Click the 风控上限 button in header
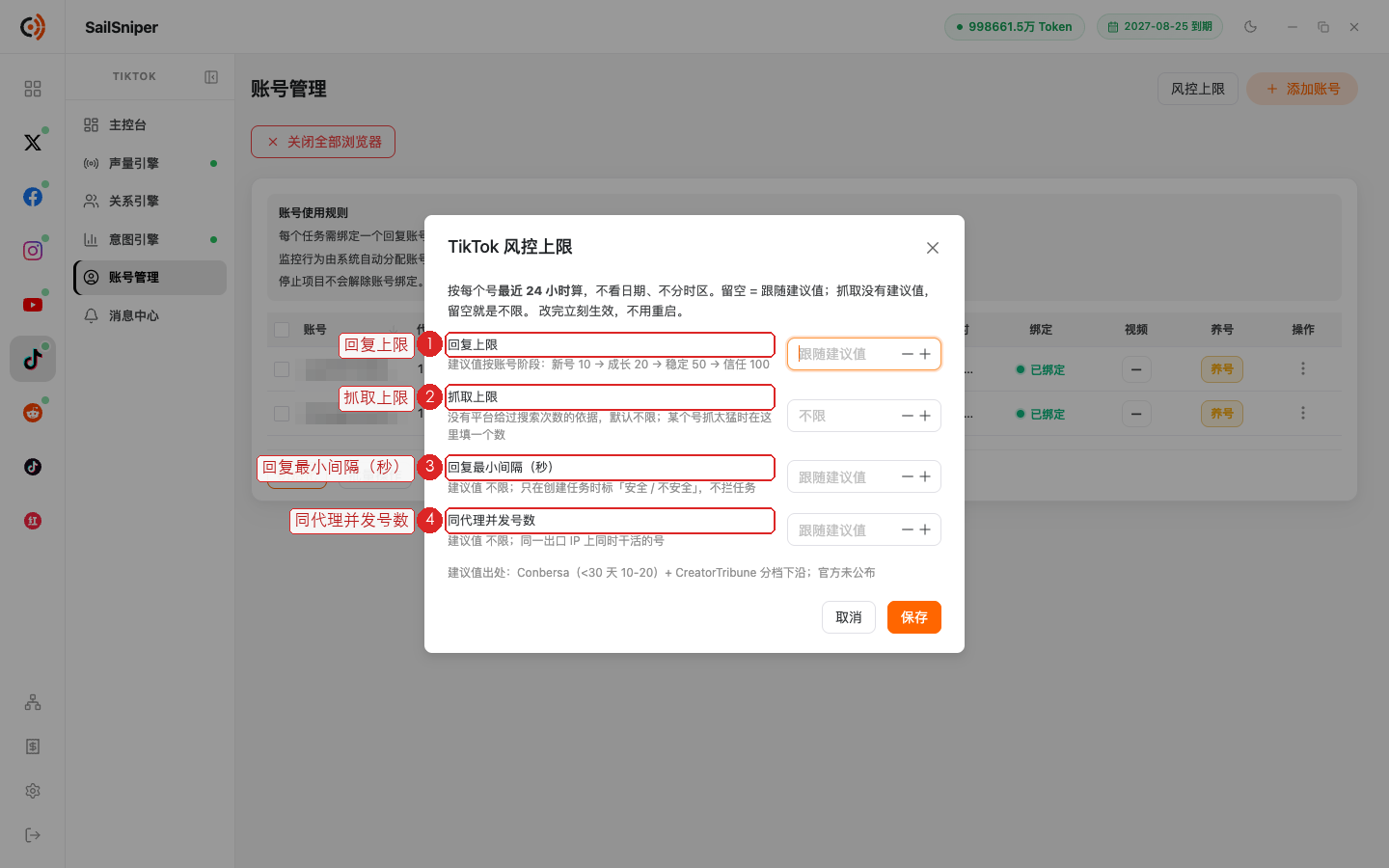Viewport: 1389px width, 868px height. 1198,89
